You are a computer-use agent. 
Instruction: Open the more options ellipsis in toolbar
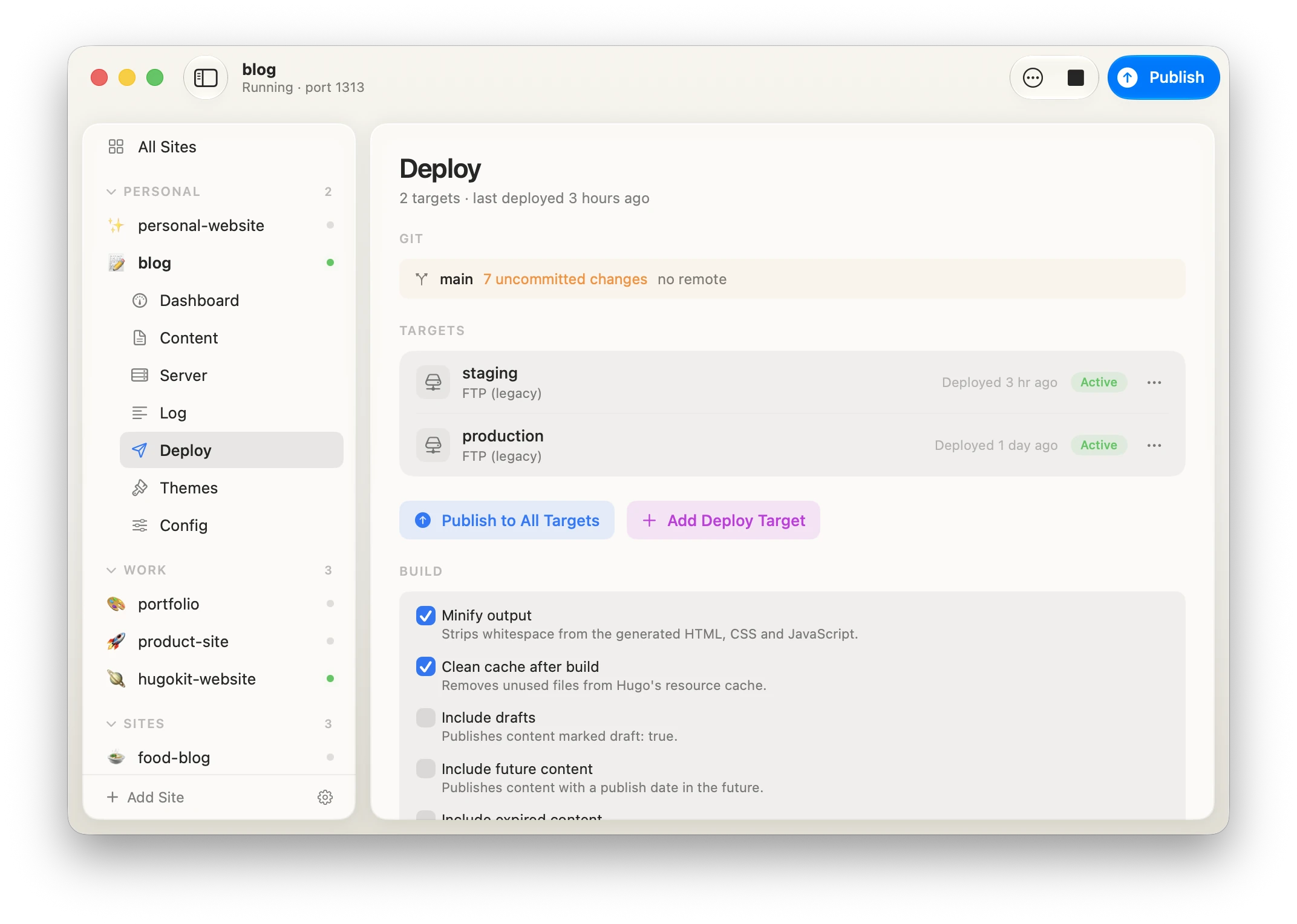coord(1033,77)
